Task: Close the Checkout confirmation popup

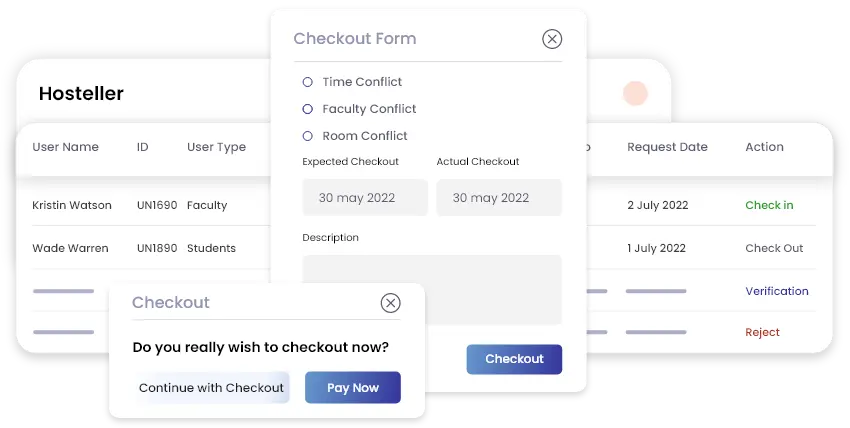Action: (x=391, y=303)
